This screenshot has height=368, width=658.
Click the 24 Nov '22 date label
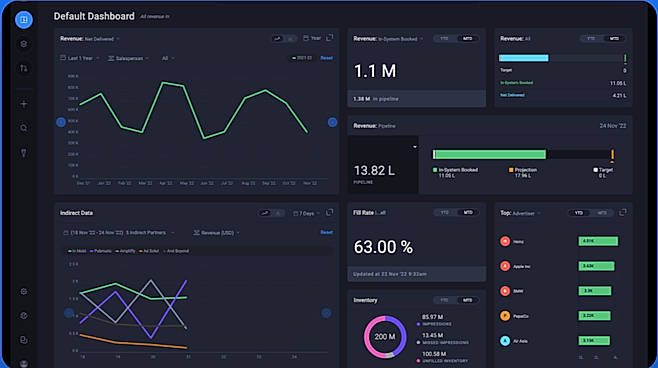pyautogui.click(x=613, y=126)
